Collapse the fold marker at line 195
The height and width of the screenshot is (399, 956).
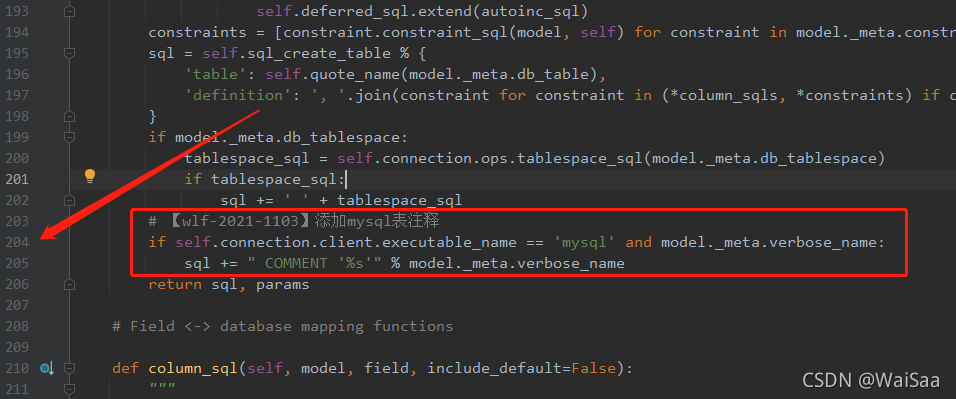70,53
